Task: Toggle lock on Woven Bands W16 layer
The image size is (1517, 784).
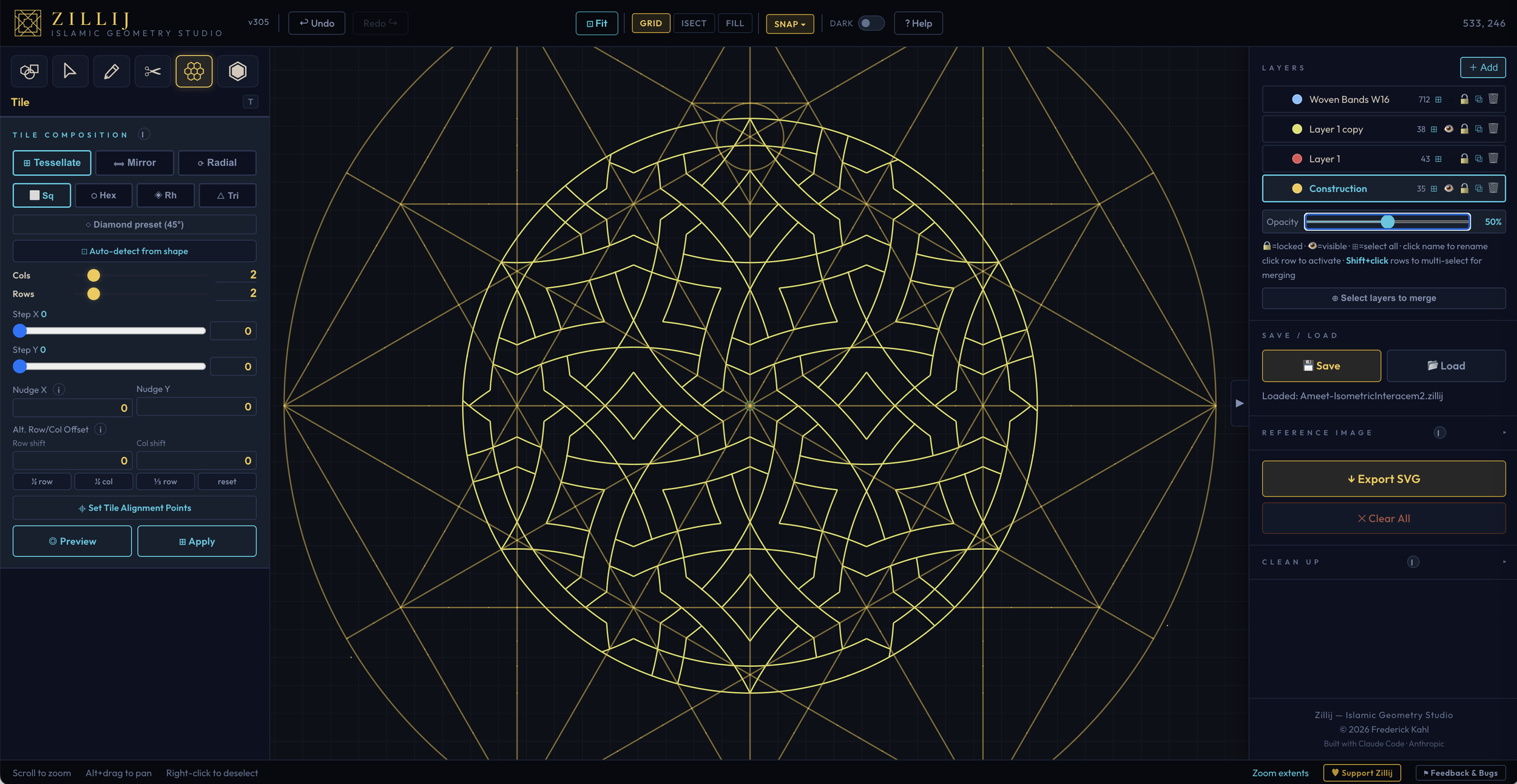Action: point(1464,99)
